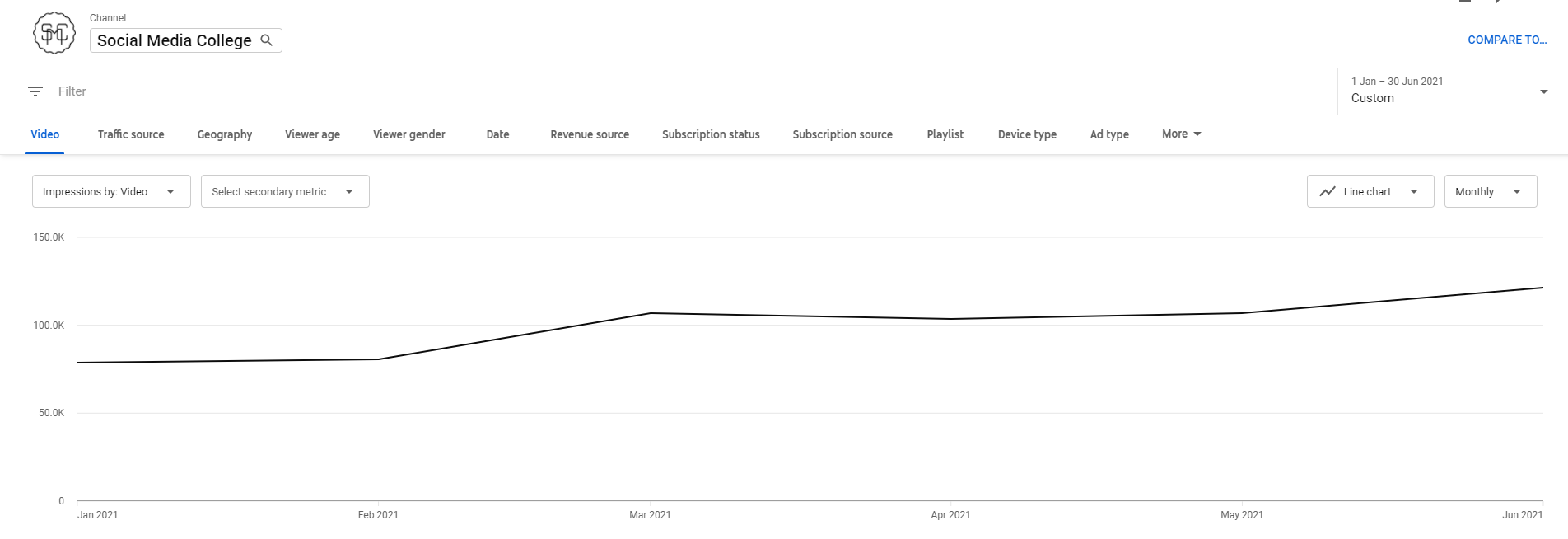Click the COMPARE TO… link
Viewport: 1568px width, 539px height.
(1507, 39)
